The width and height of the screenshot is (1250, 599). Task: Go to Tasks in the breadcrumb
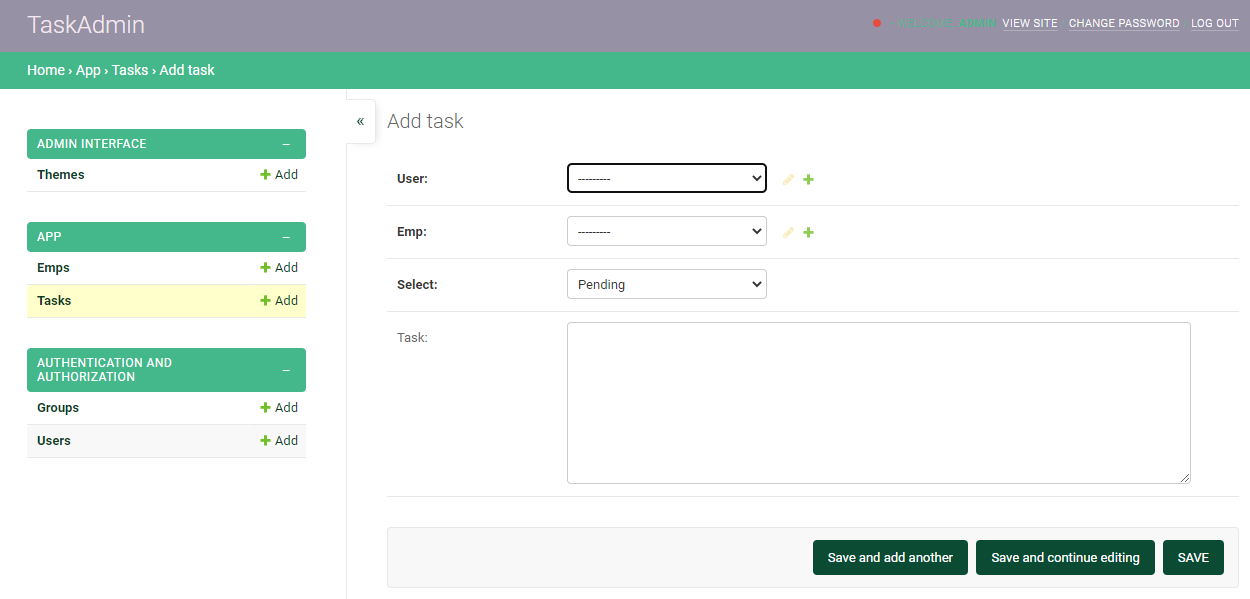click(130, 70)
